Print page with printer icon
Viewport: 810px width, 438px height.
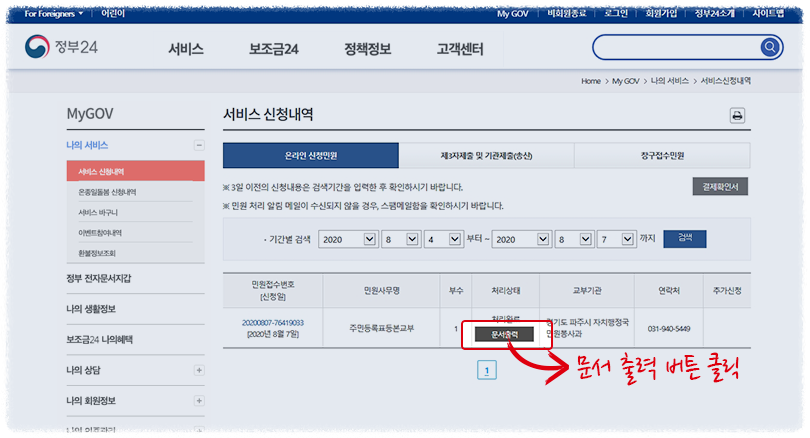point(737,115)
